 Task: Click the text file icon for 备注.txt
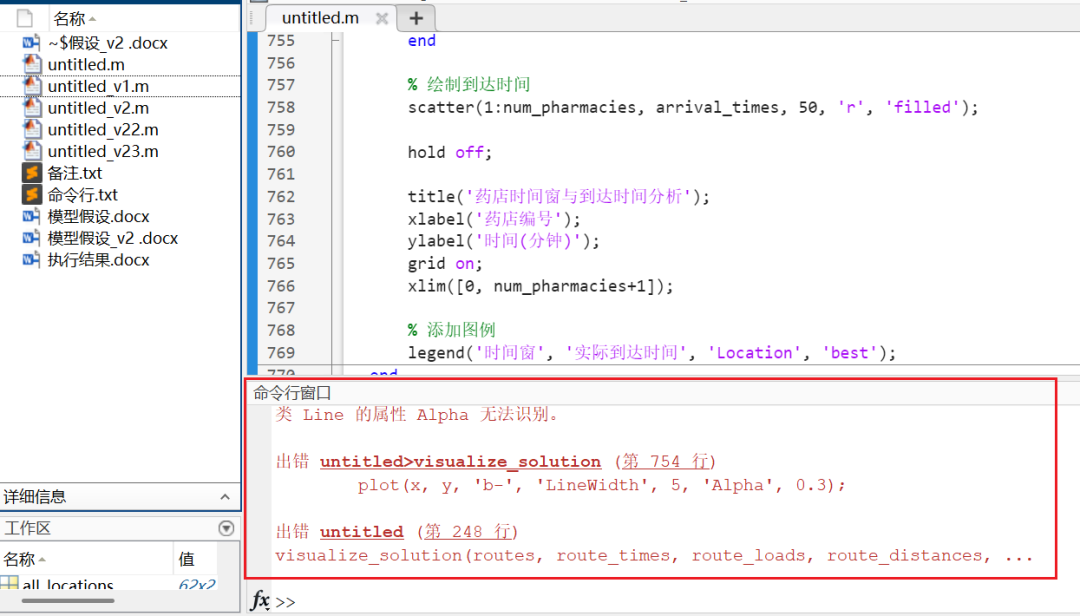[x=31, y=173]
